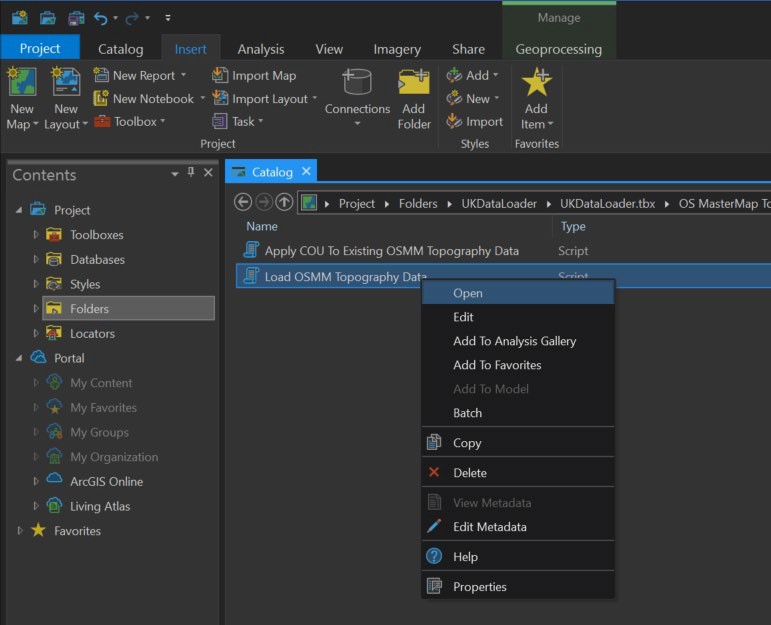
Task: Select Living Atlas in tree
Action: click(100, 506)
